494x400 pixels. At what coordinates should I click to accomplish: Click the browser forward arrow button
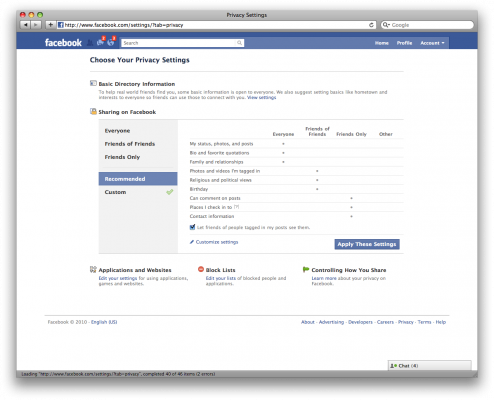(x=36, y=25)
